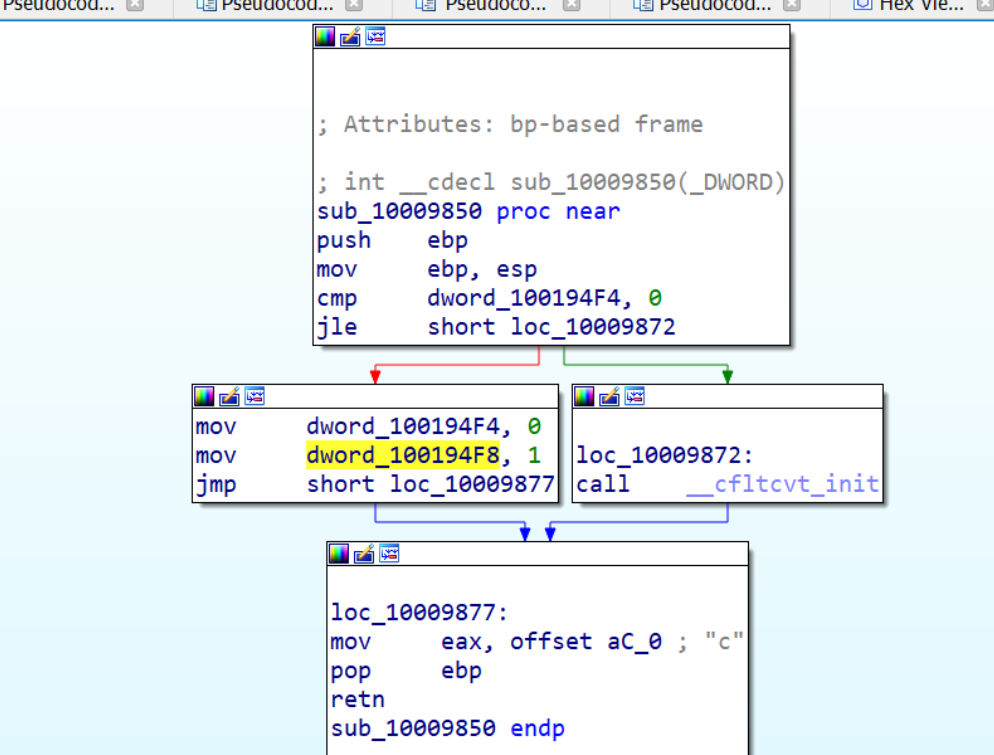Click the 'offset aC_0' operand
Screen dimensions: 994x755
(x=586, y=642)
